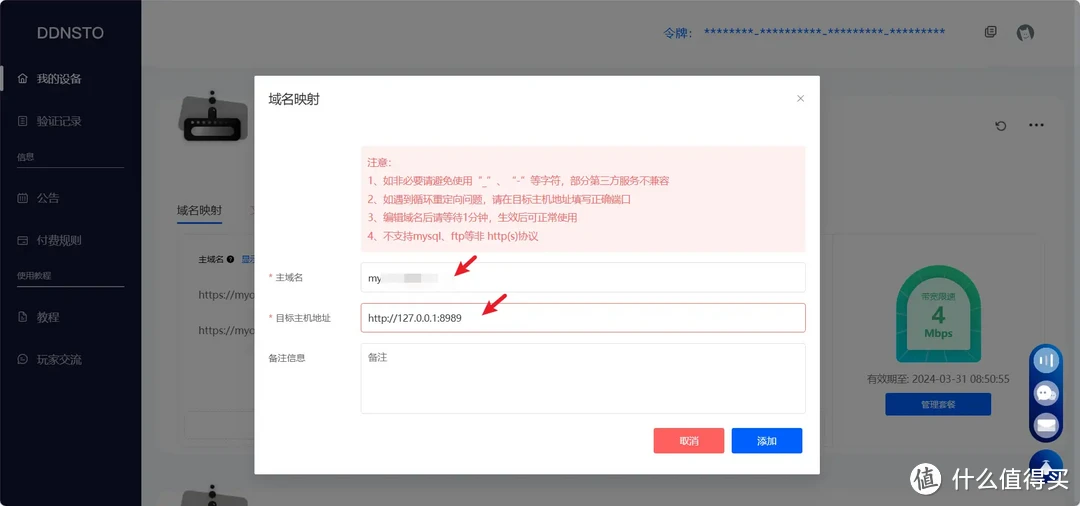The width and height of the screenshot is (1080, 506).
Task: Click the 有效期至 expiry date text
Action: [x=938, y=379]
